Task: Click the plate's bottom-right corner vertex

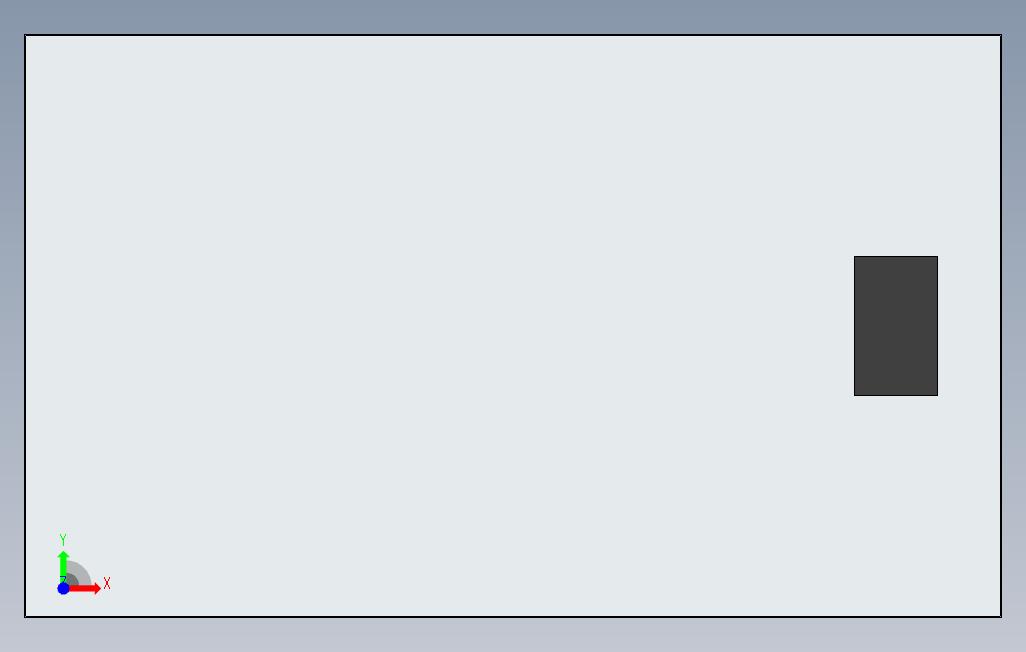Action: (x=1001, y=617)
